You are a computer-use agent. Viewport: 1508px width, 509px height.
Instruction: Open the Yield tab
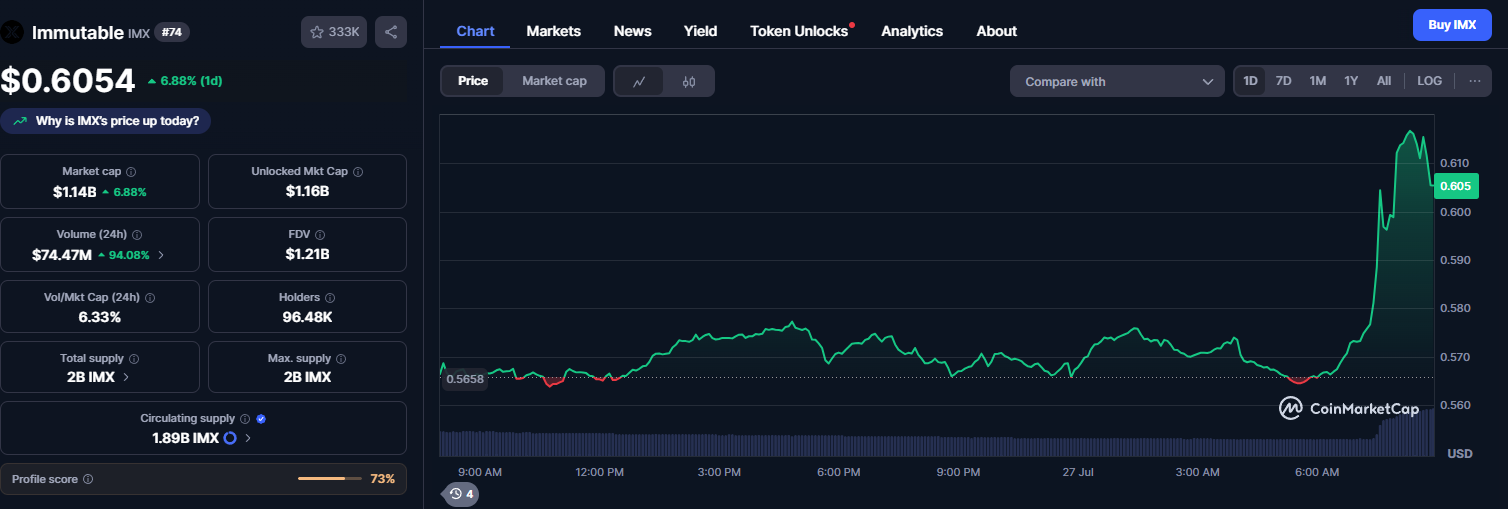(x=700, y=31)
